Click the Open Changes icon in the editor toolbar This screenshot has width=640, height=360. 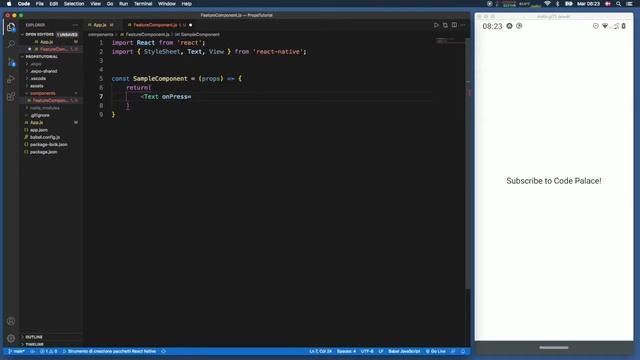(445, 25)
